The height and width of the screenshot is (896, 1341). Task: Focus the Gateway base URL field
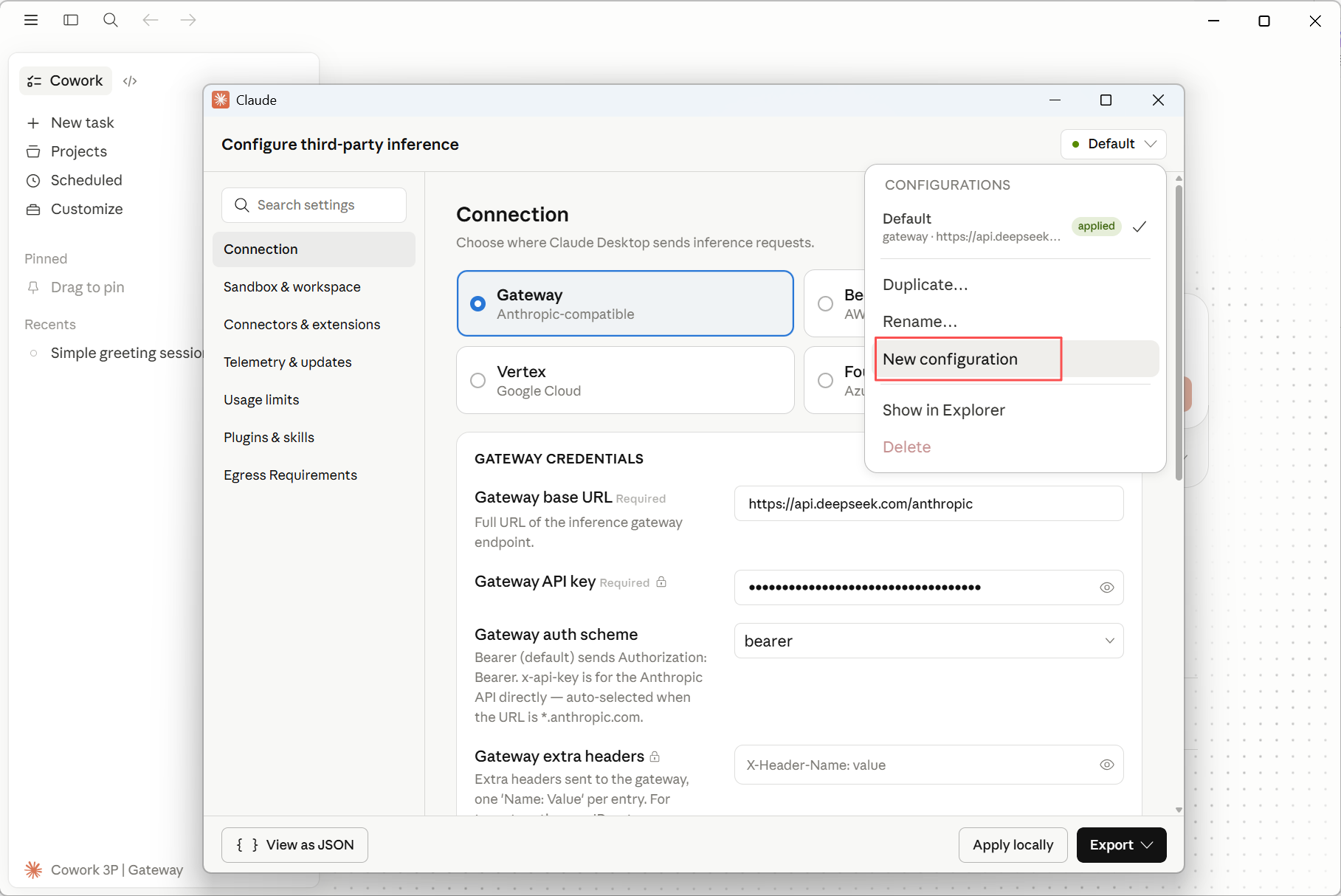(928, 503)
